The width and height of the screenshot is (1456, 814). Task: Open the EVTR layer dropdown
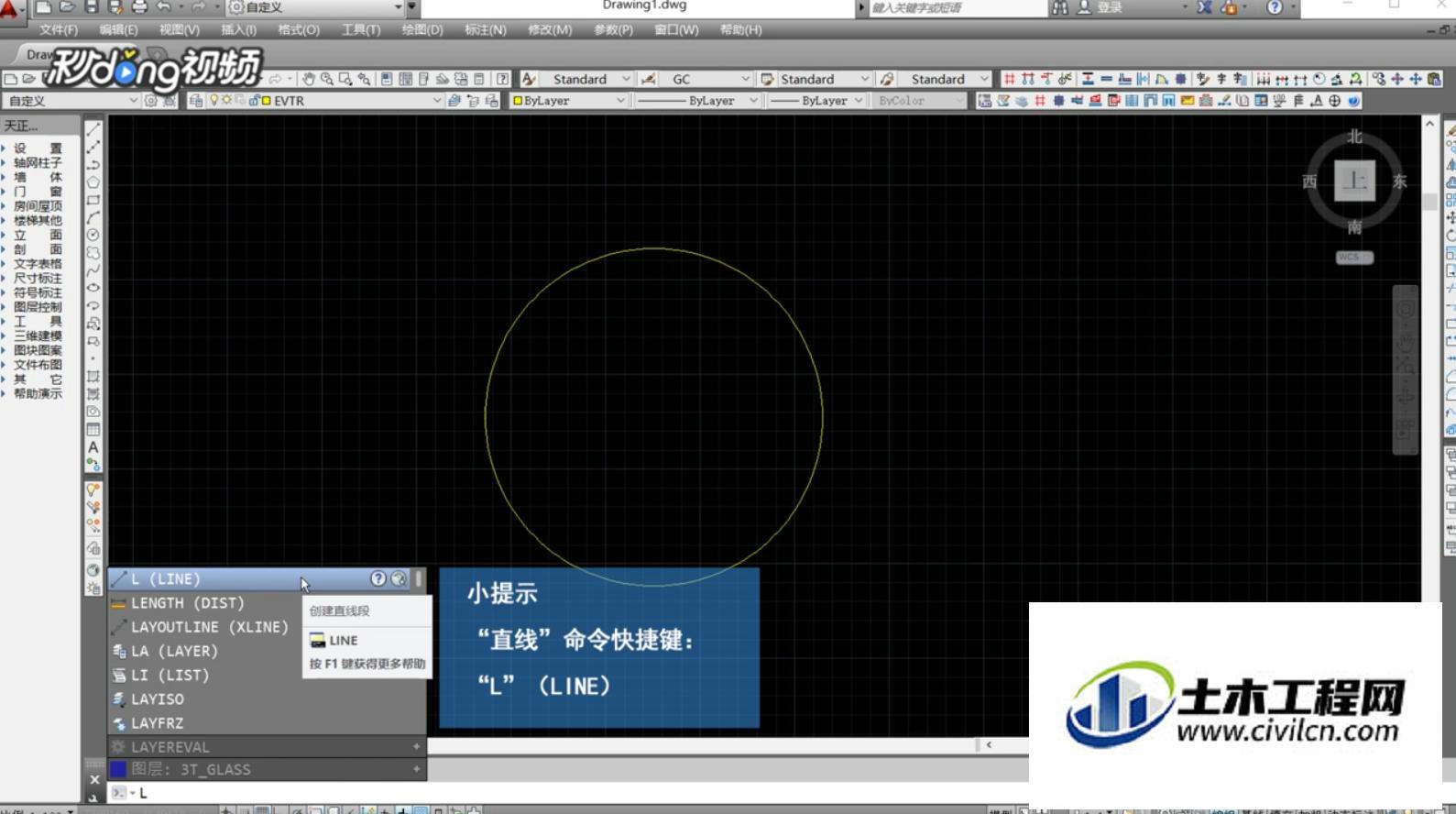click(x=437, y=101)
